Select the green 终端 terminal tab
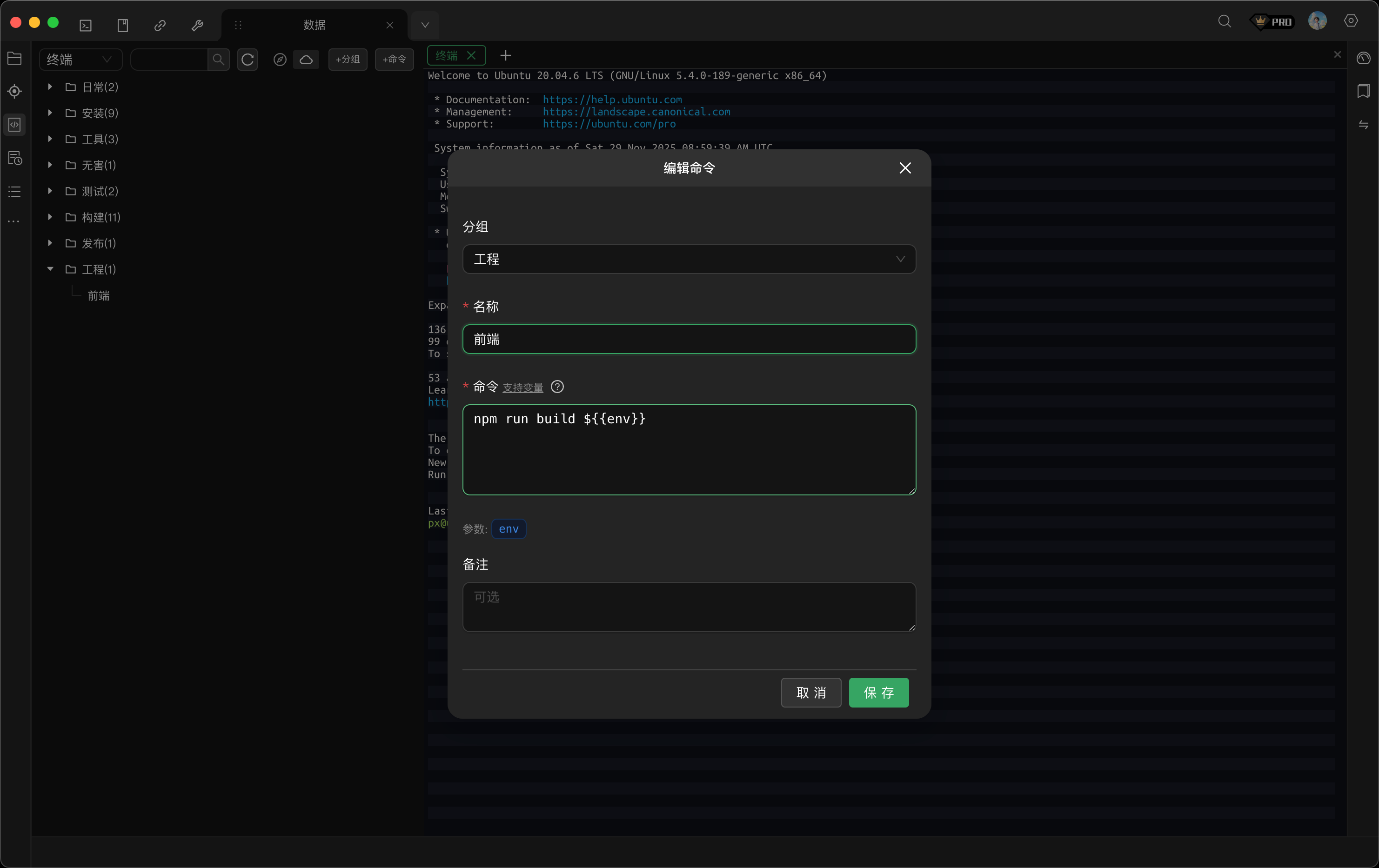 [x=447, y=55]
